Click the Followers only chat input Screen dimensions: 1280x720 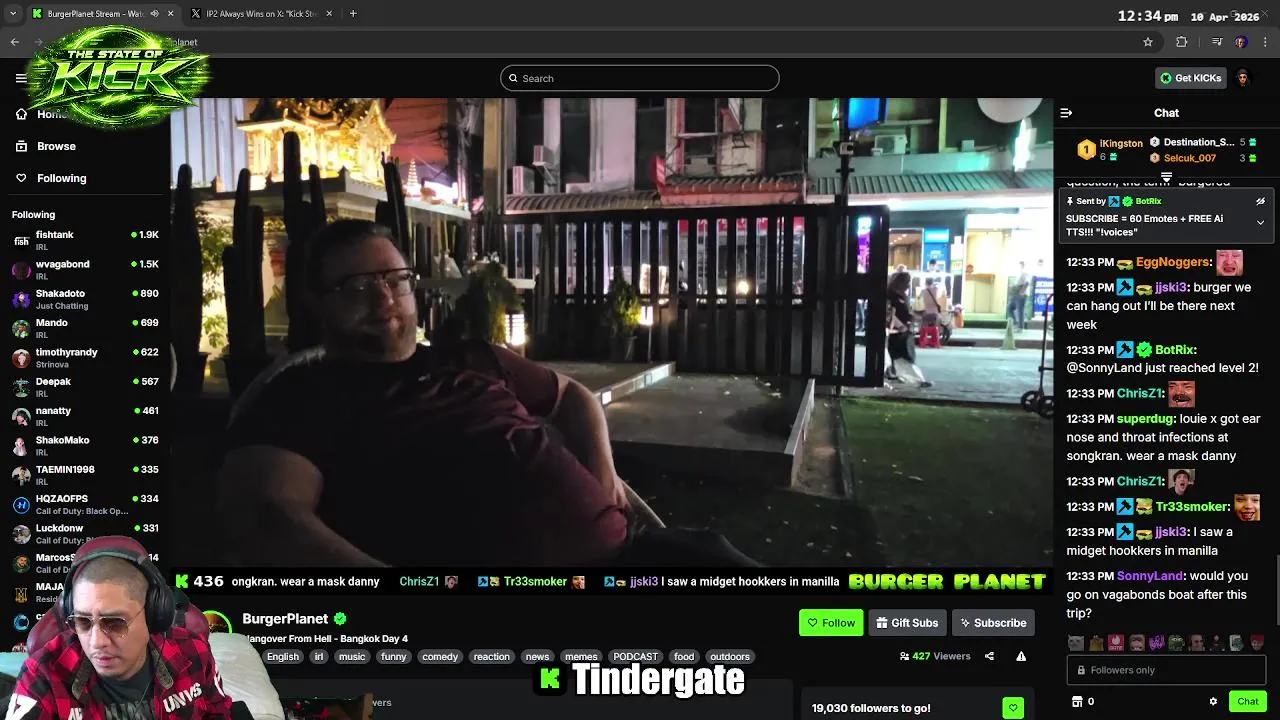[x=1166, y=670]
